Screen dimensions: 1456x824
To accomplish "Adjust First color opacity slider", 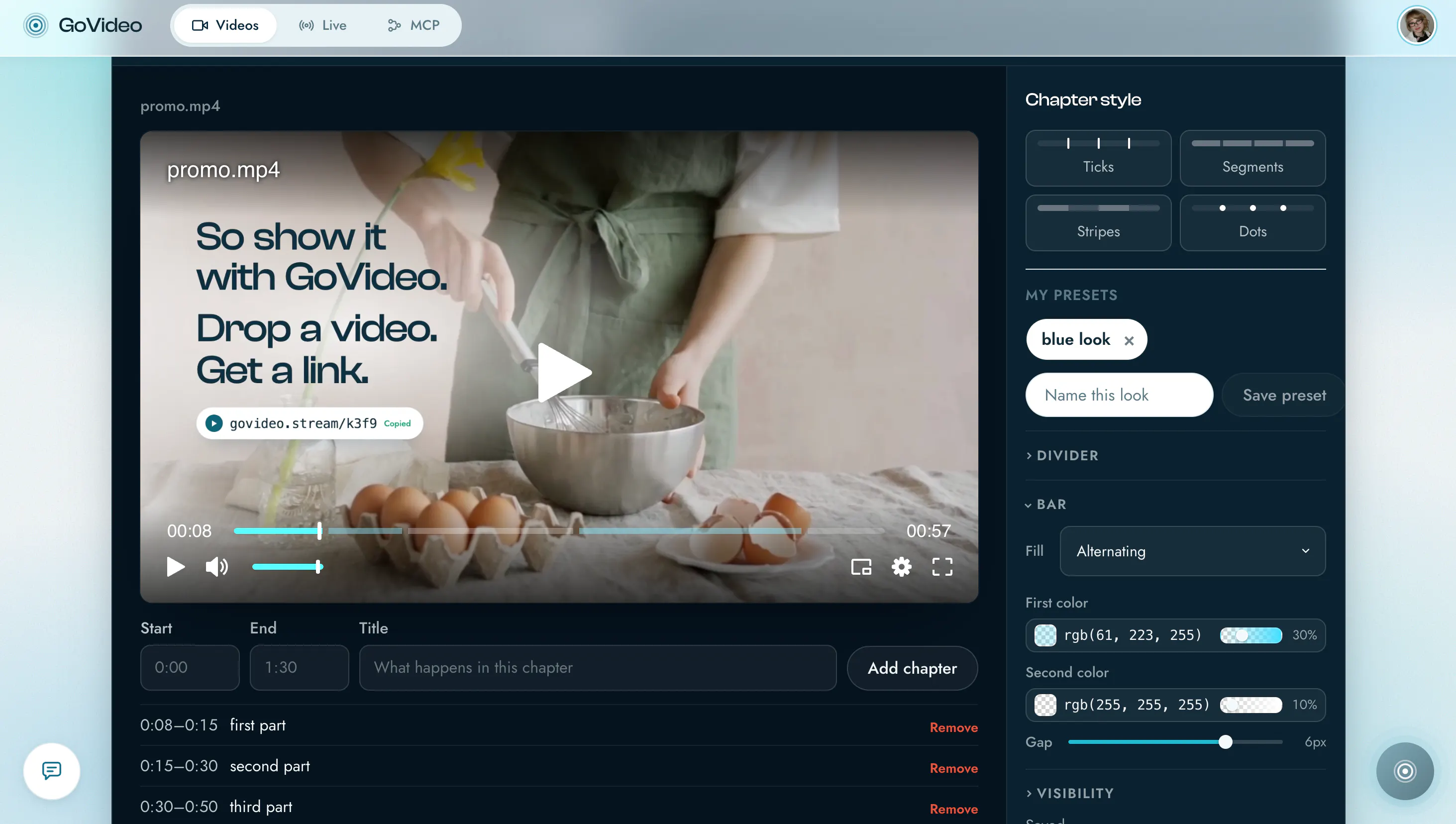I will tap(1250, 635).
